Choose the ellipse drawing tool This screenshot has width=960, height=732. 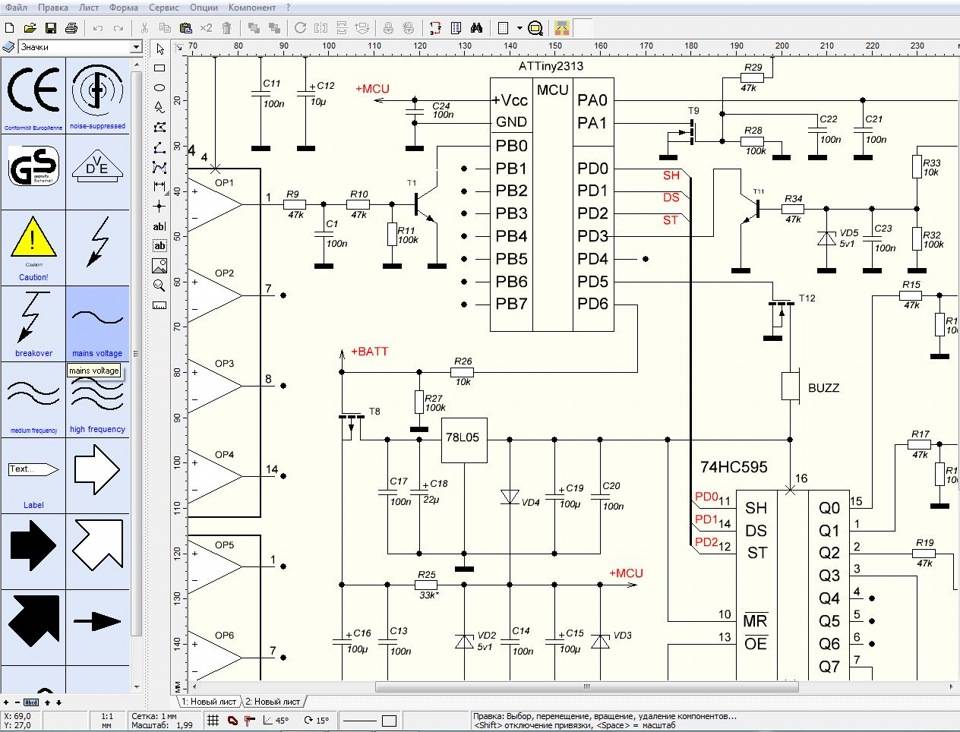click(160, 87)
